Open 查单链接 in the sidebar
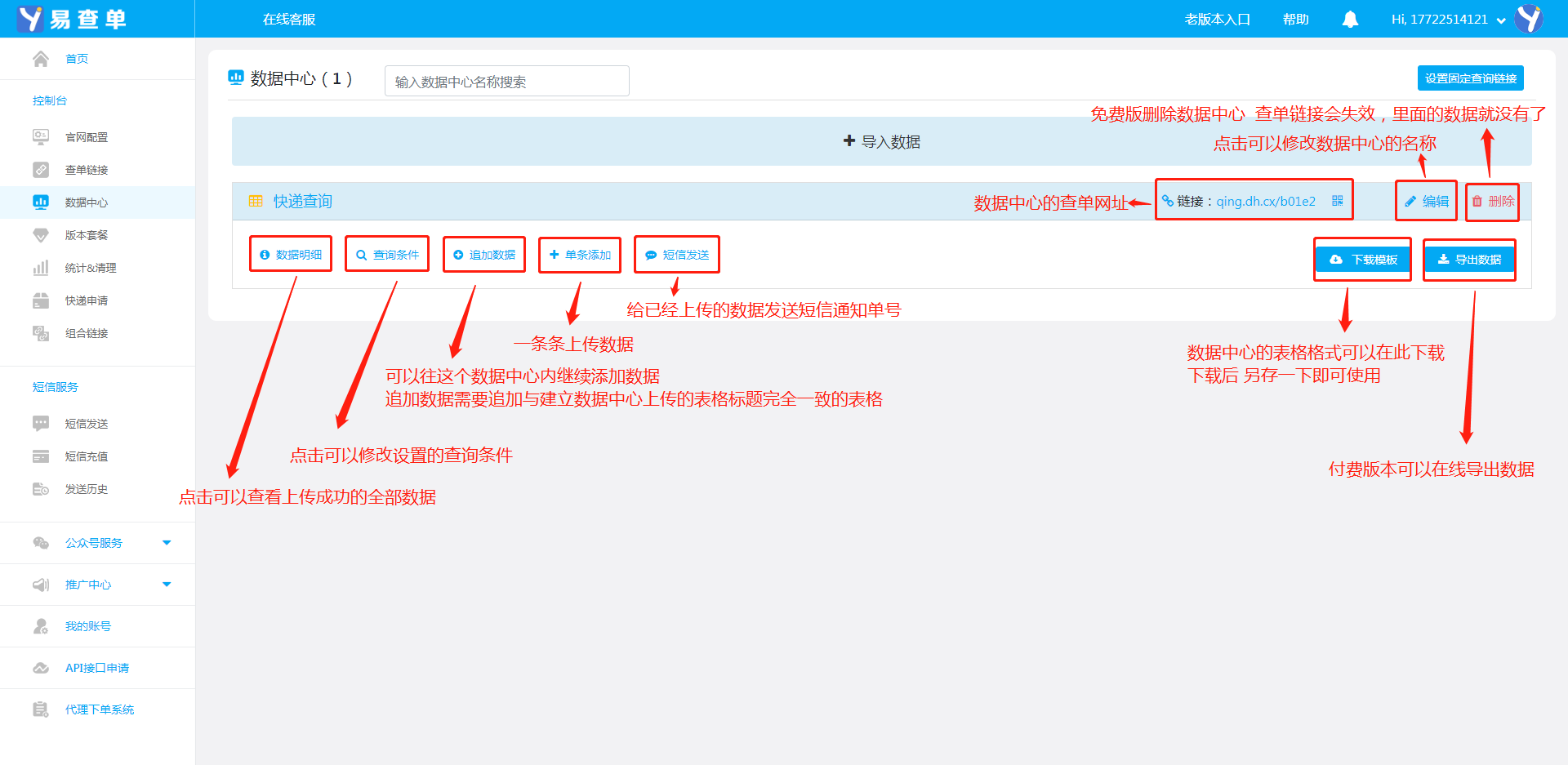The height and width of the screenshot is (765, 1568). [x=86, y=170]
